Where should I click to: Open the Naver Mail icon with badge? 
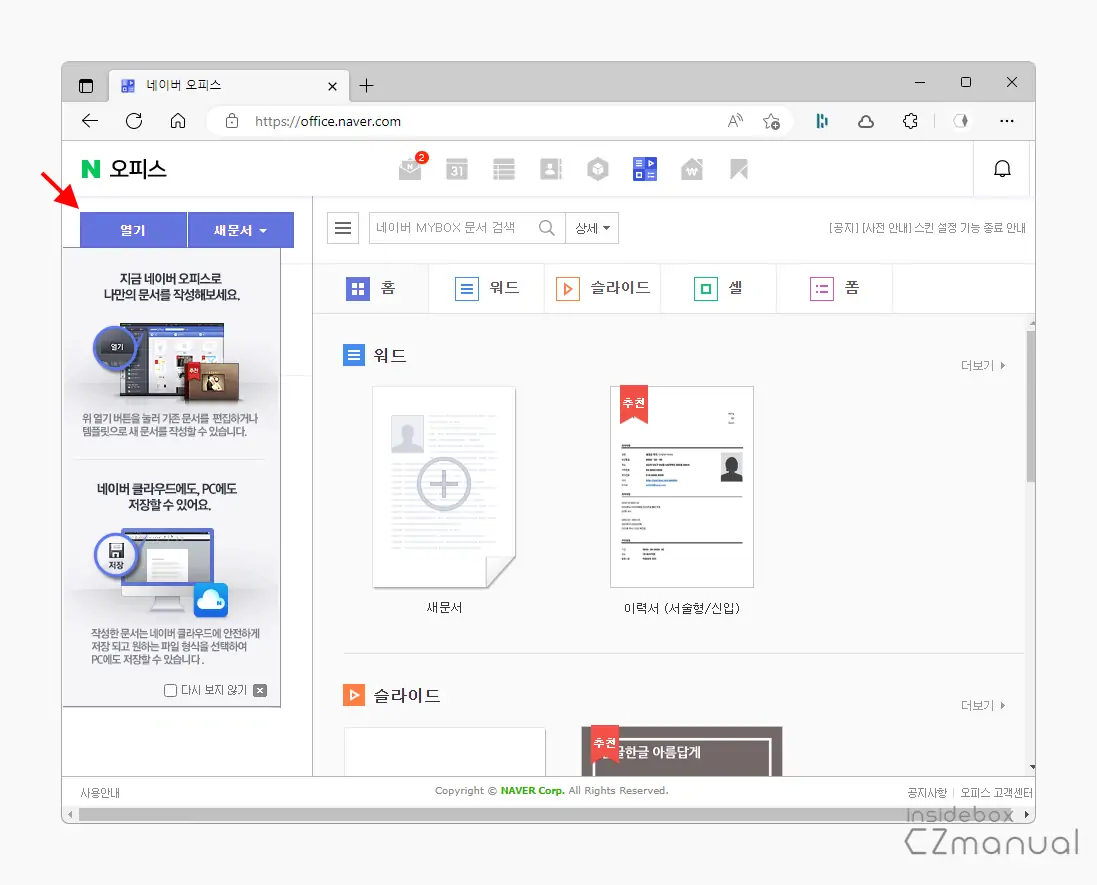[411, 169]
